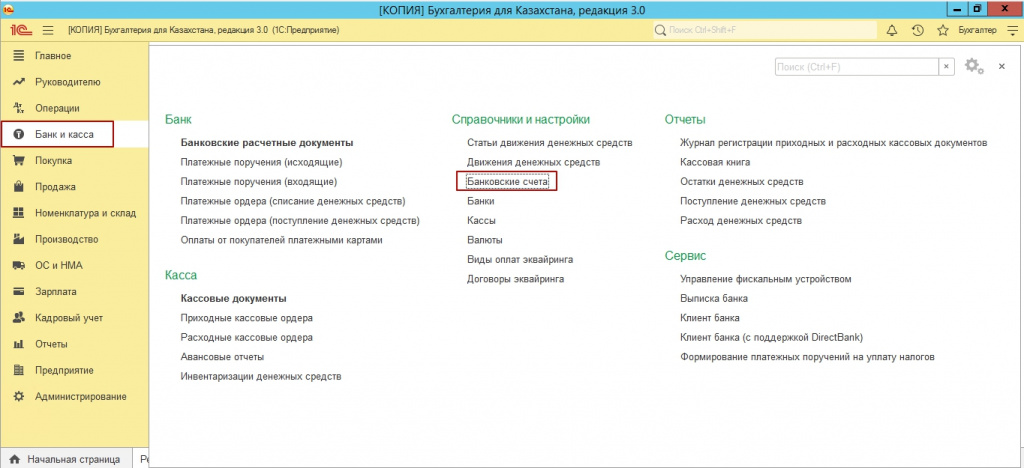Open Платежные ордера (списание денежных средств)
Image resolution: width=1024 pixels, height=468 pixels.
293,201
